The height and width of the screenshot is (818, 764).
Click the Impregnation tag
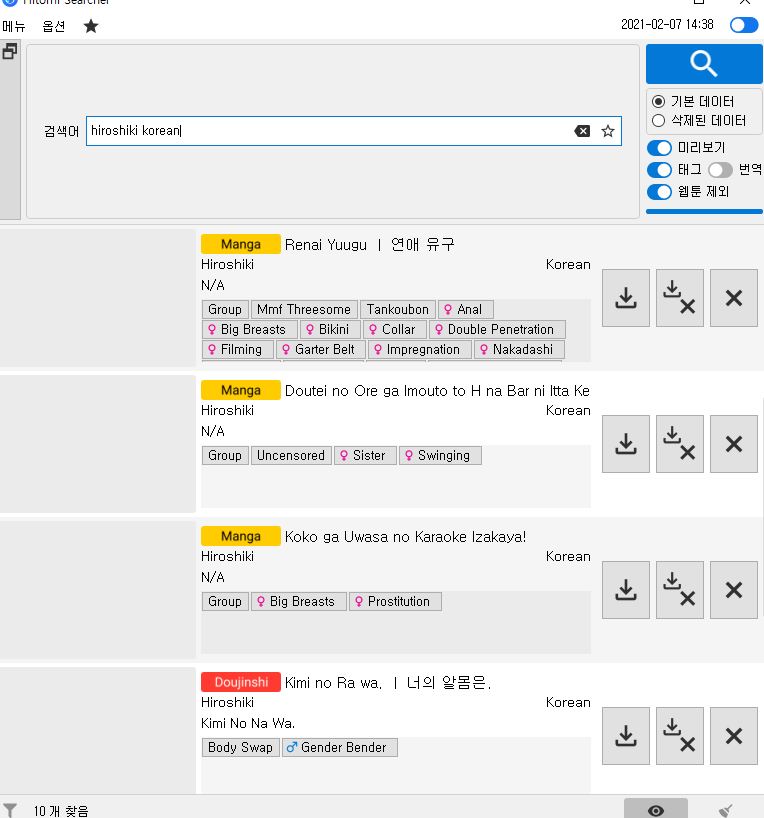pos(420,350)
